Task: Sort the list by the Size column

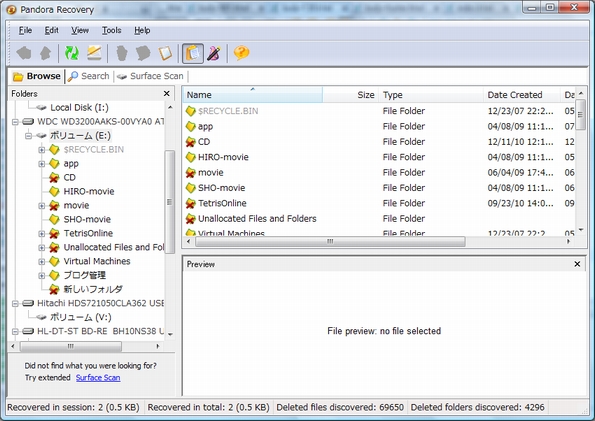Action: 351,95
